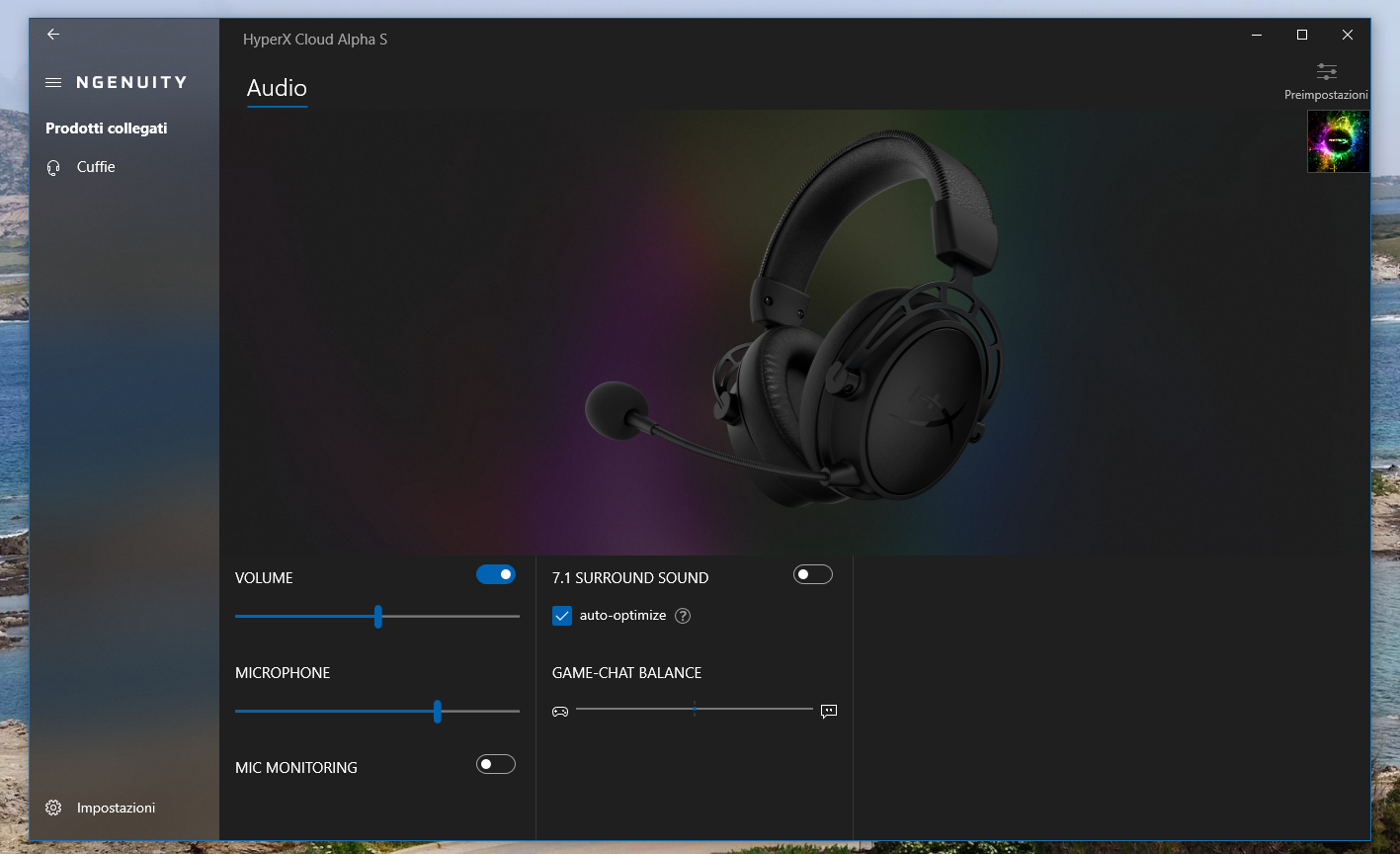The height and width of the screenshot is (854, 1400).
Task: Click the auto-optimize label text
Action: tap(622, 616)
